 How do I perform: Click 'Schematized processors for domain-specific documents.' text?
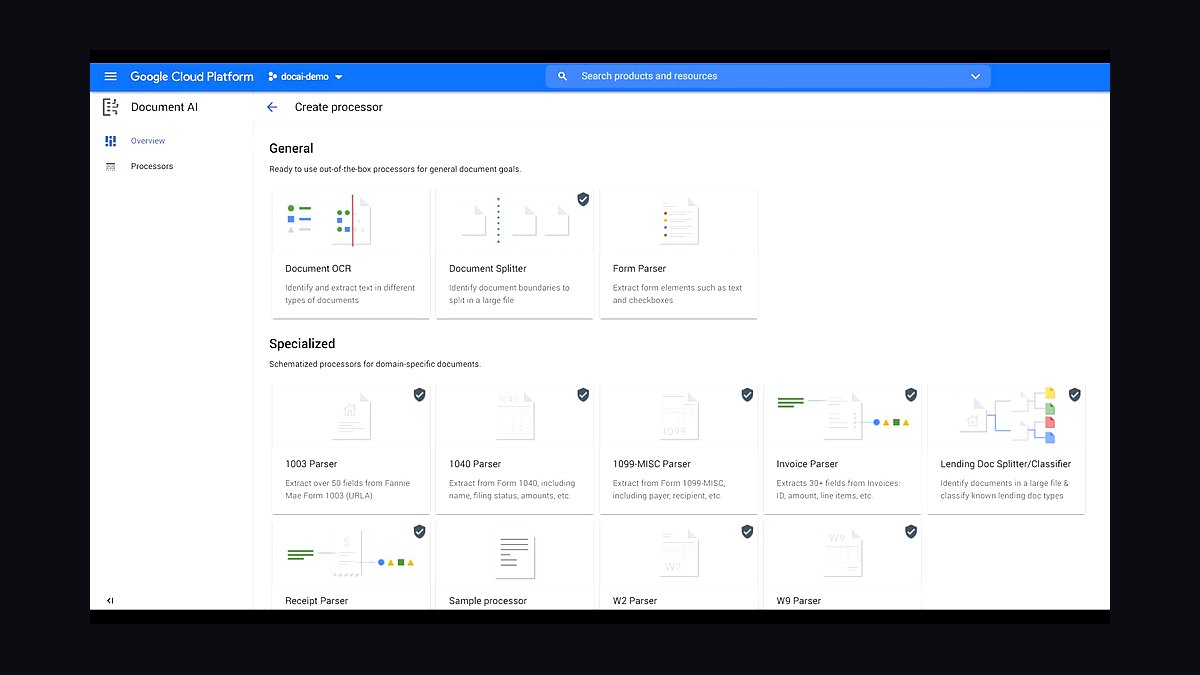tap(375, 364)
